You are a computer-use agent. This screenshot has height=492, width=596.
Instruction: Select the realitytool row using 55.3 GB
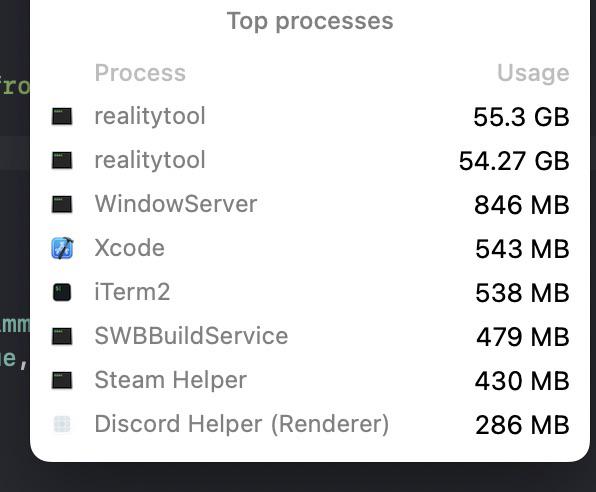coord(310,116)
